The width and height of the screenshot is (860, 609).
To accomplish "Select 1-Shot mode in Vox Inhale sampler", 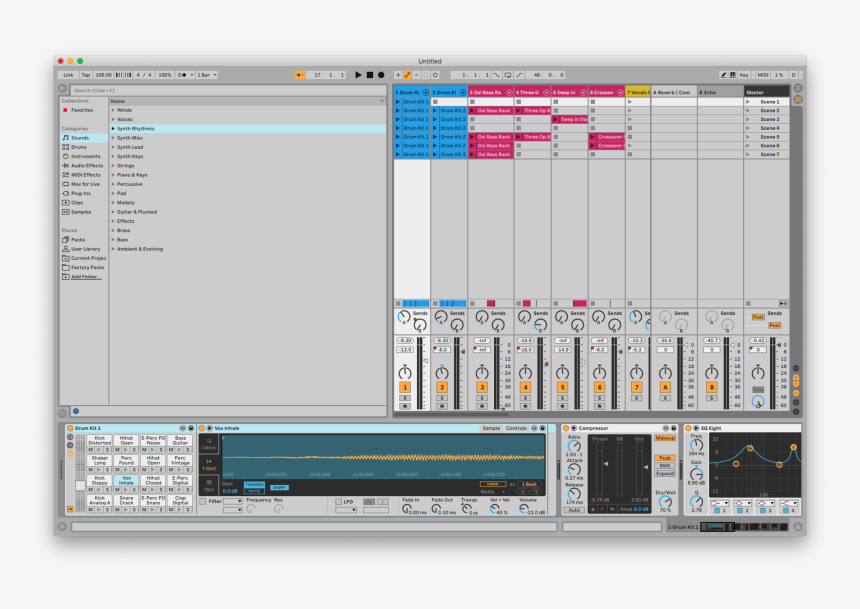I will (209, 464).
